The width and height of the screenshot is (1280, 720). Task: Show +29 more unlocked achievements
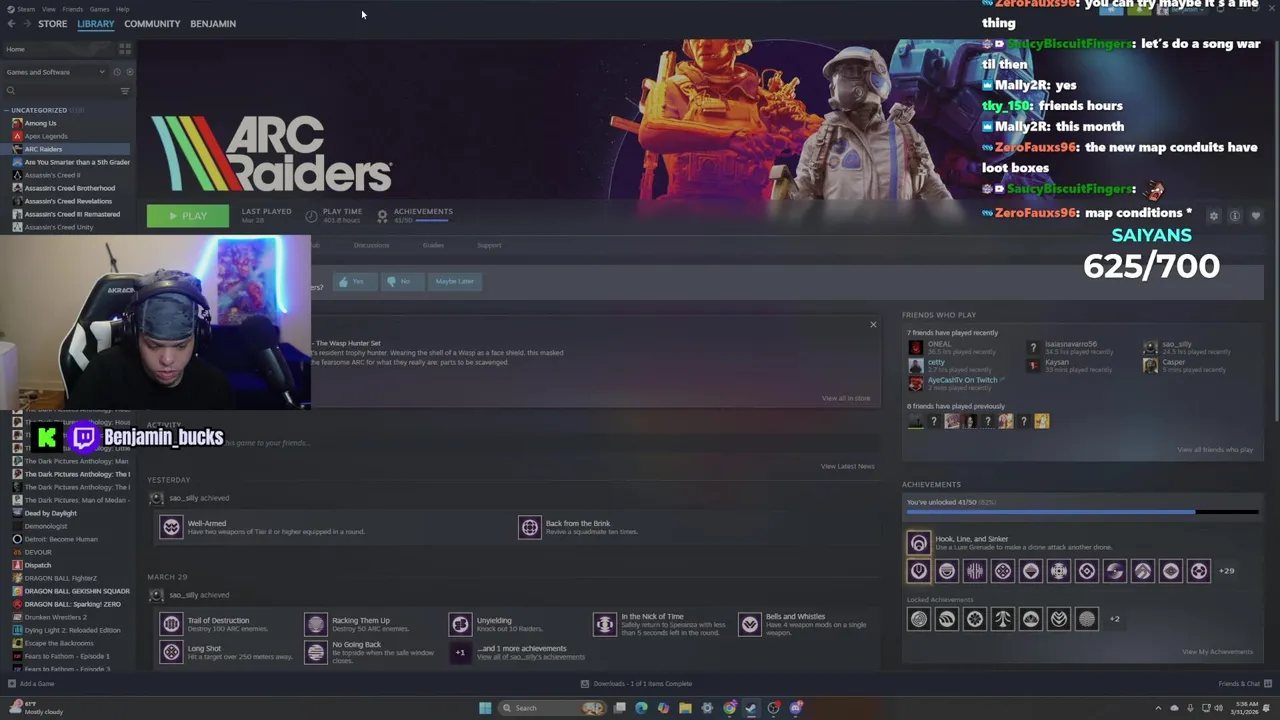point(1226,571)
